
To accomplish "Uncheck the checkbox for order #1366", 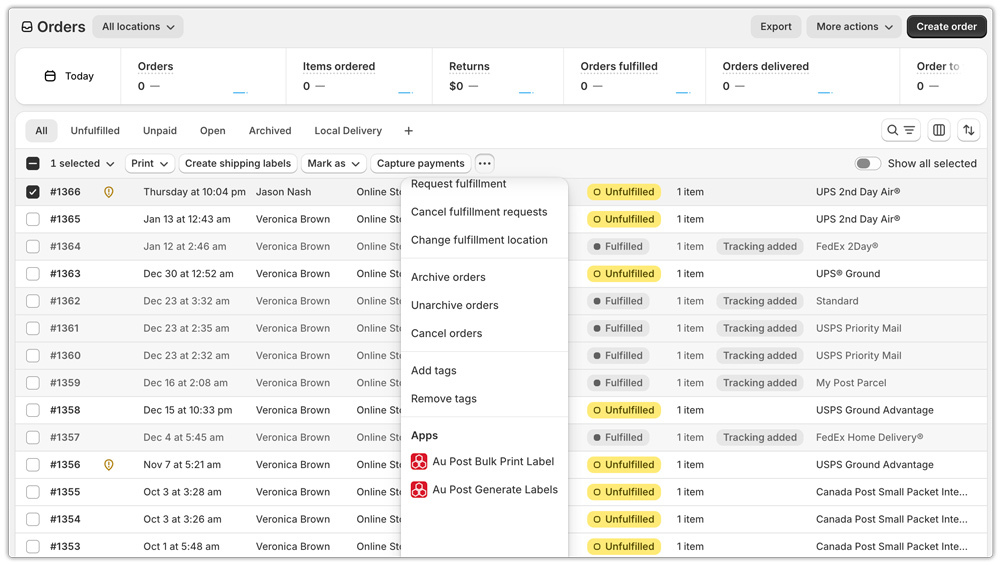I will [x=33, y=192].
